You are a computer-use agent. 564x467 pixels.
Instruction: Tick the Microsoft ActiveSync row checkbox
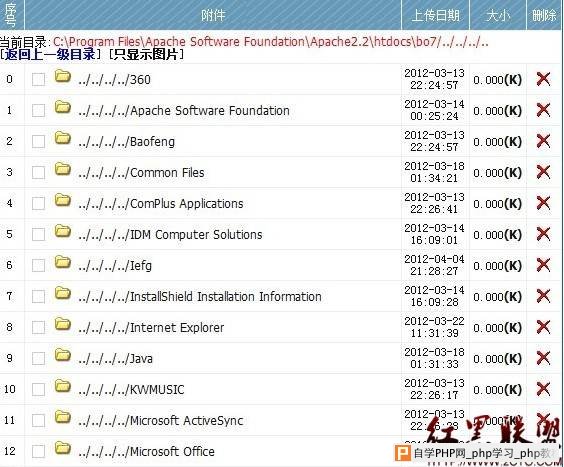[x=38, y=420]
